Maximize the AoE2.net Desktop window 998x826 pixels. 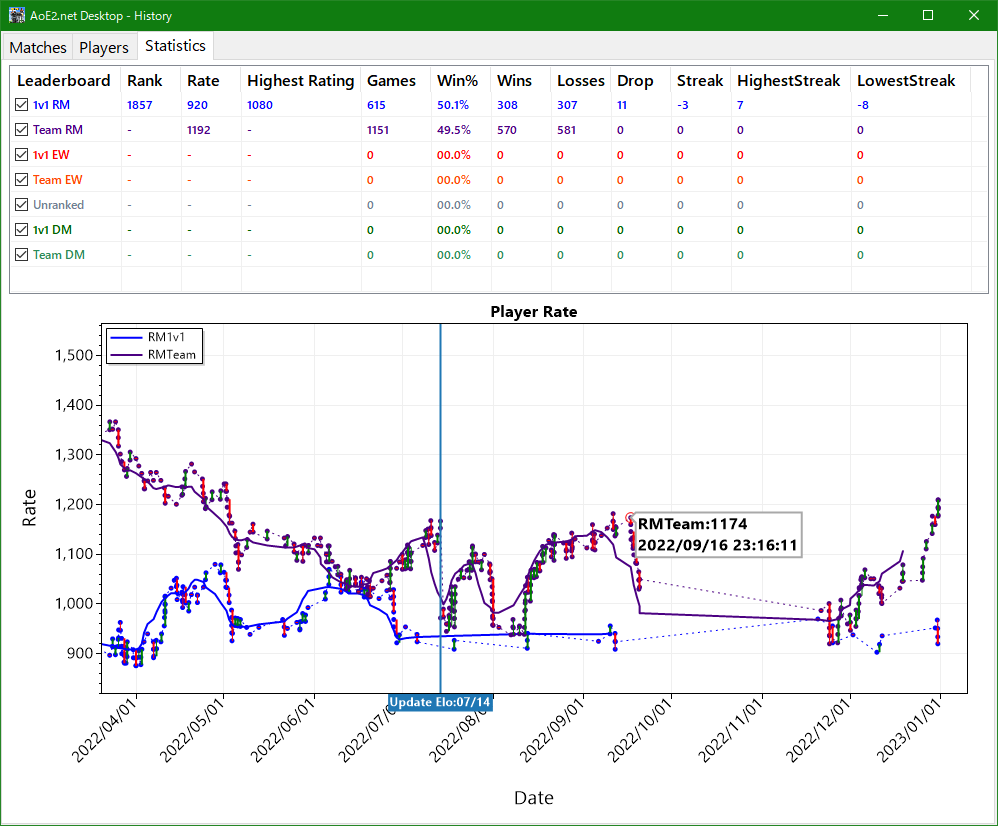(x=927, y=15)
